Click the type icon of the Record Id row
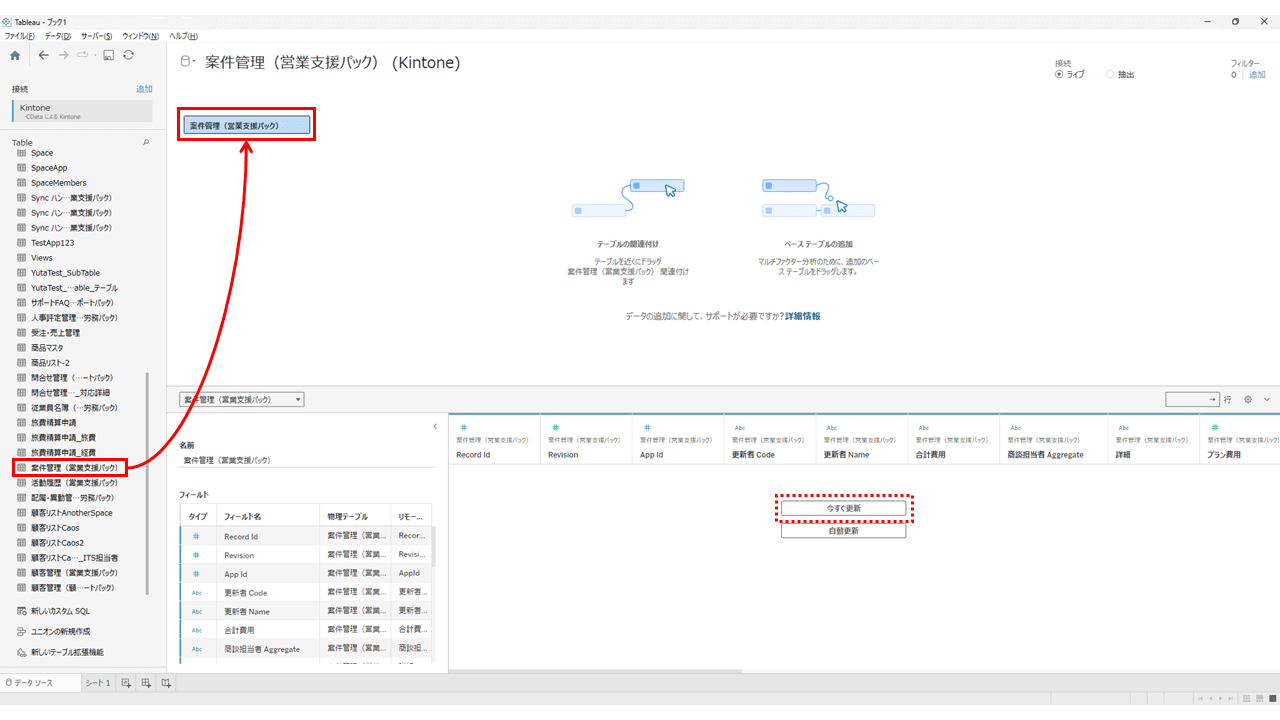Screen dimensions: 1280x720 pyautogui.click(x=197, y=536)
